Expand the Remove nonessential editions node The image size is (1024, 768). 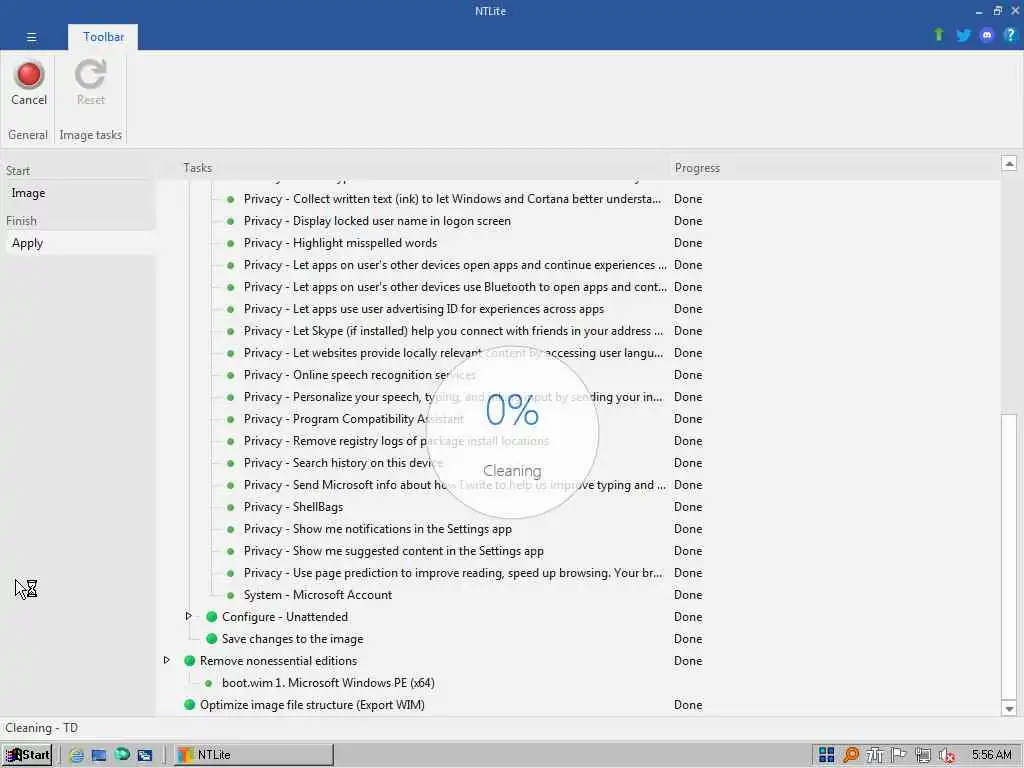(x=167, y=660)
